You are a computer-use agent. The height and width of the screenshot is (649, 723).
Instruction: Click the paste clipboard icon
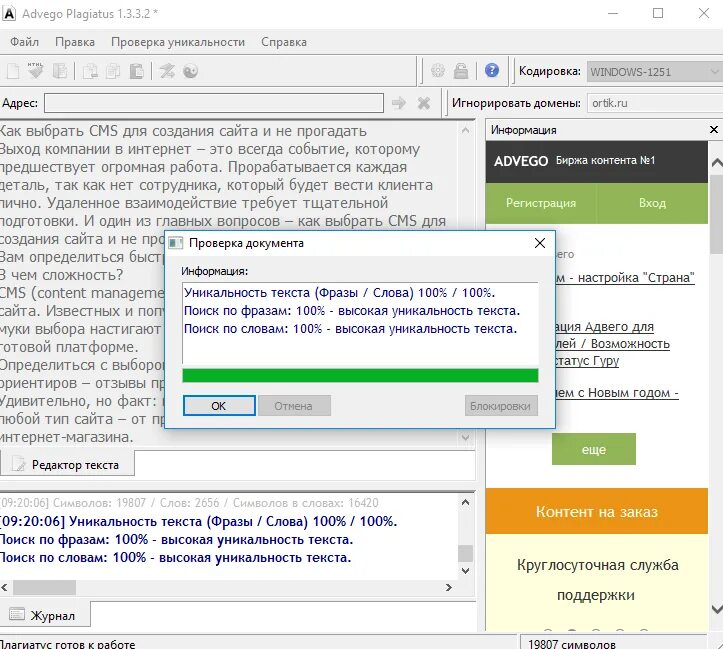click(x=136, y=71)
